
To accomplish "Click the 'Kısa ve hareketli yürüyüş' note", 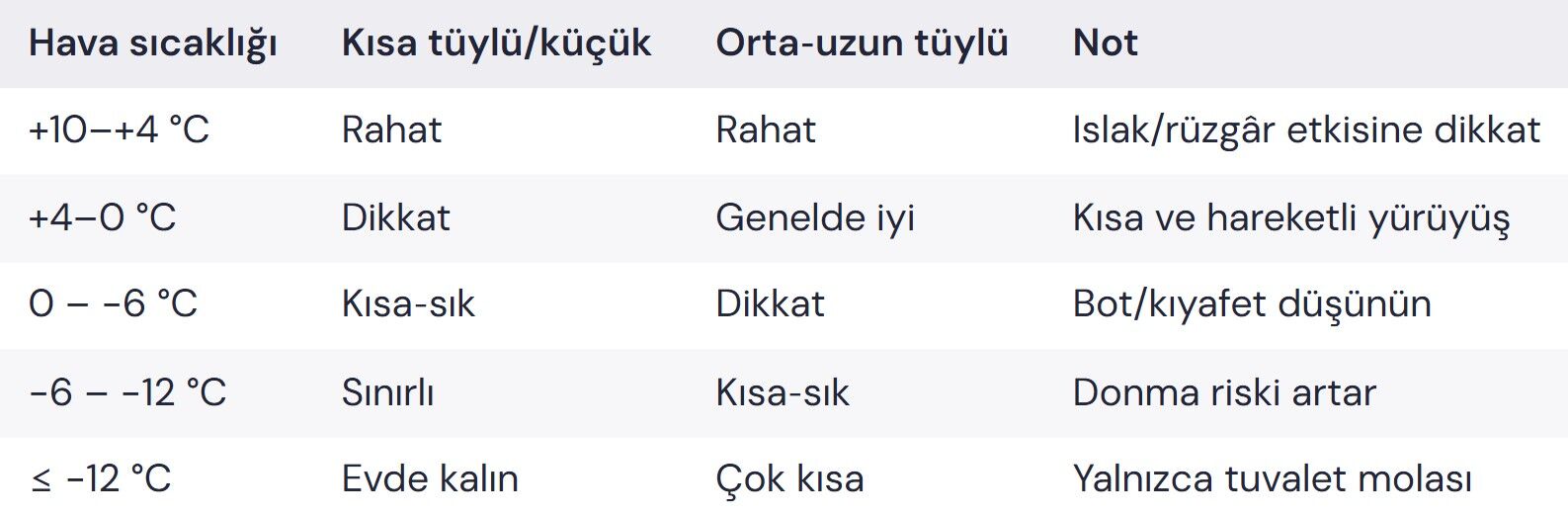I will 1290,217.
